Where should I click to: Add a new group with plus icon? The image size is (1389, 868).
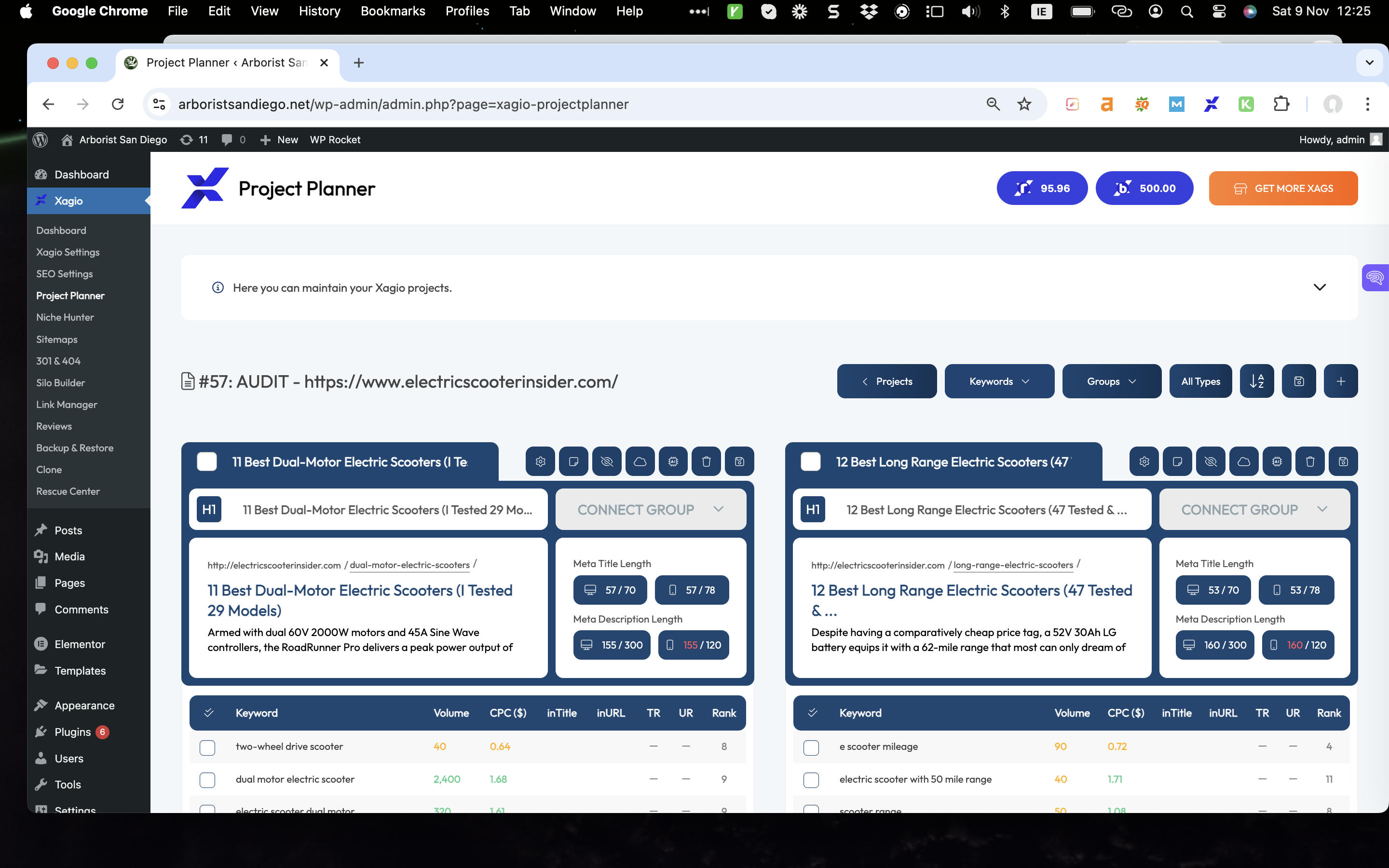point(1341,381)
